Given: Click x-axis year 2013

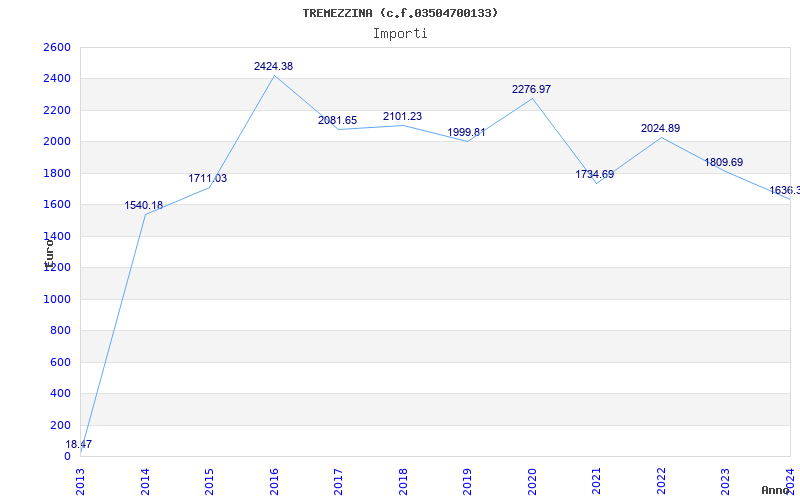Looking at the screenshot, I should click(x=81, y=481).
